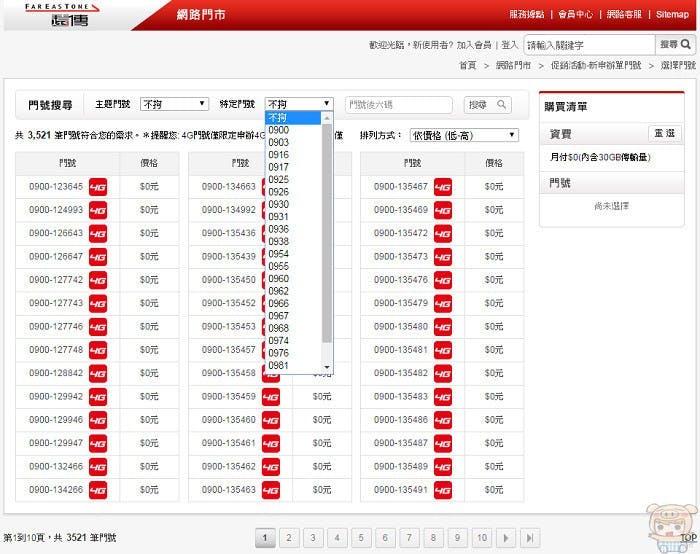Go to page 5 of results
This screenshot has width=700, height=554.
[361, 538]
